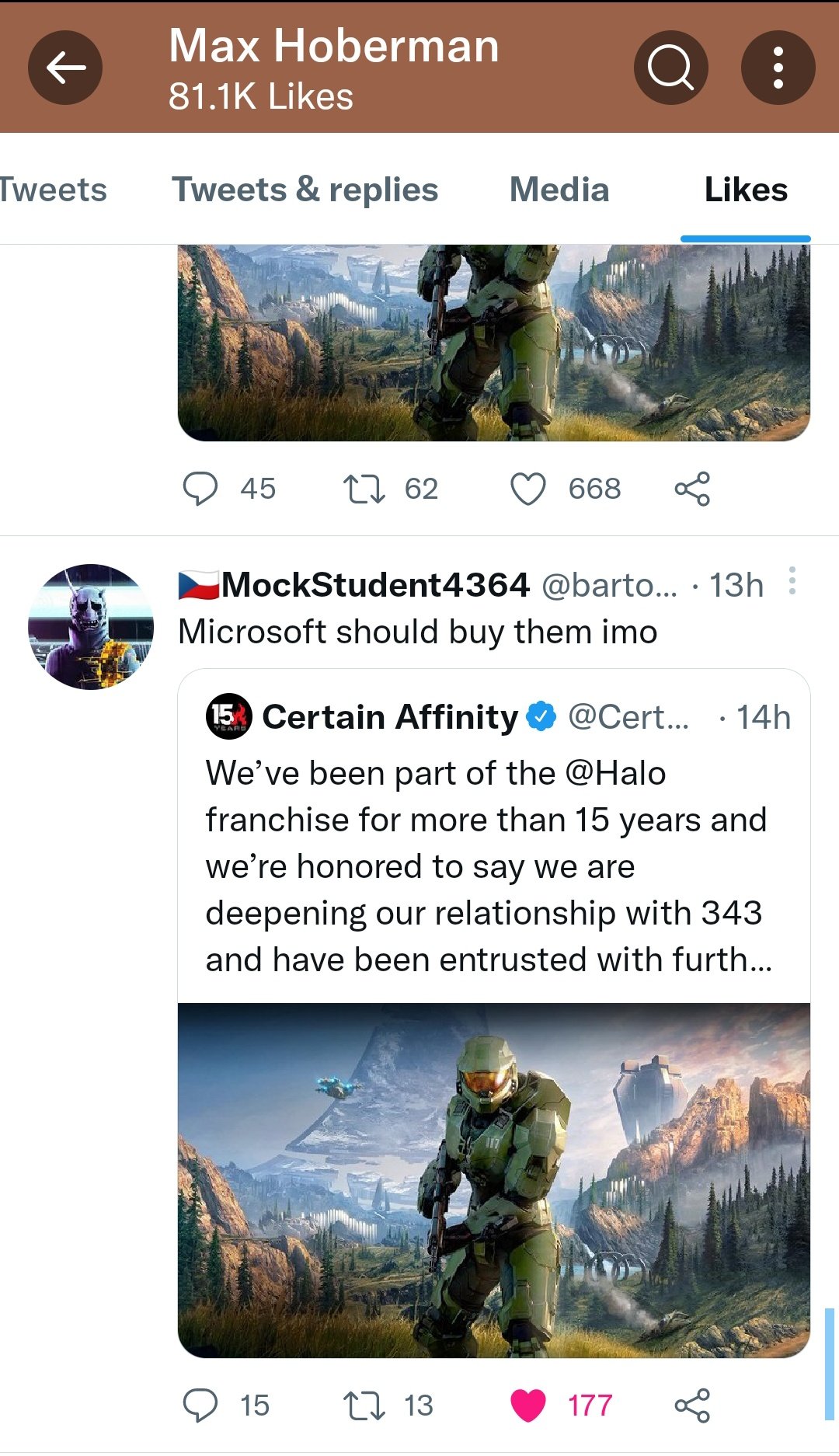This screenshot has height=1456, width=839.
Task: Reply to the tweet with 45 comments
Action: pyautogui.click(x=200, y=489)
